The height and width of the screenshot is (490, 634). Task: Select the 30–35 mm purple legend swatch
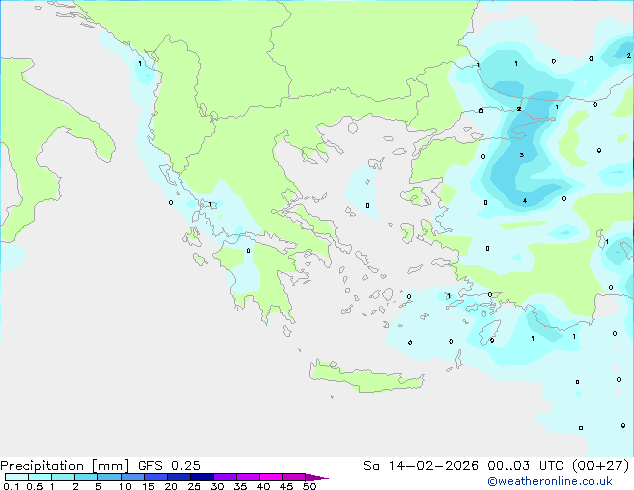(x=224, y=477)
